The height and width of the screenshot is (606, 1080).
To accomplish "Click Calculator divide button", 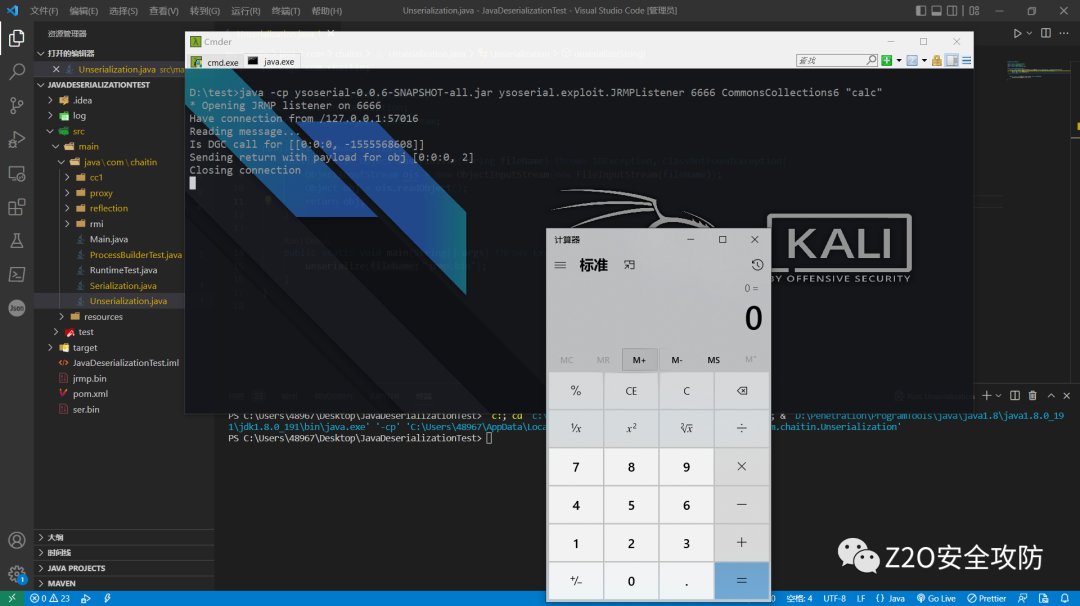I will [x=741, y=428].
